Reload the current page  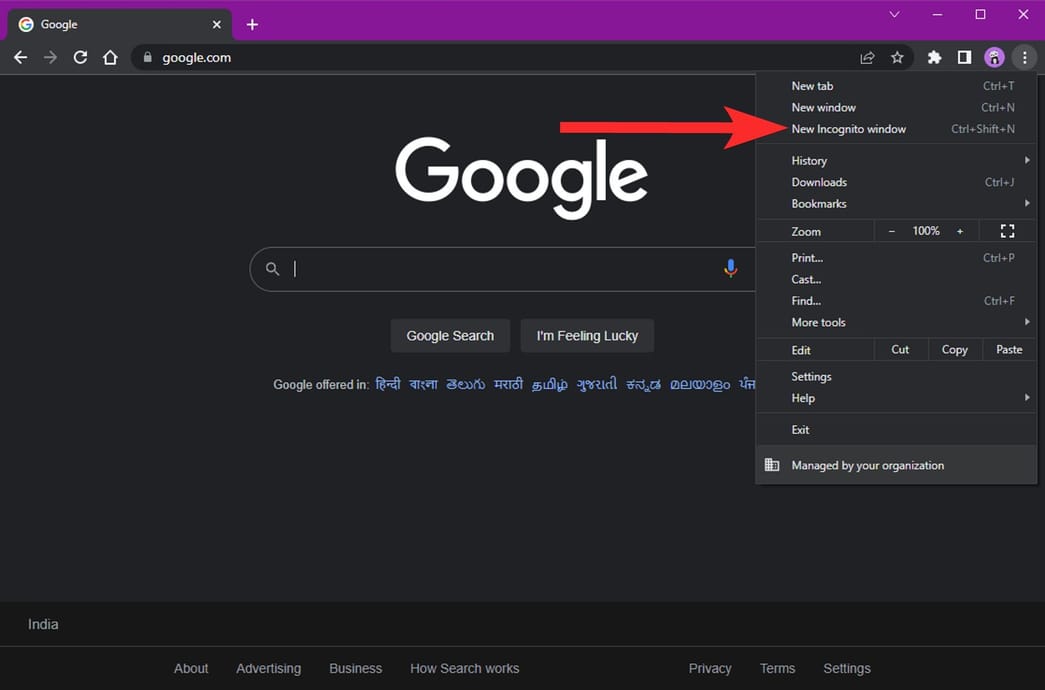point(80,57)
